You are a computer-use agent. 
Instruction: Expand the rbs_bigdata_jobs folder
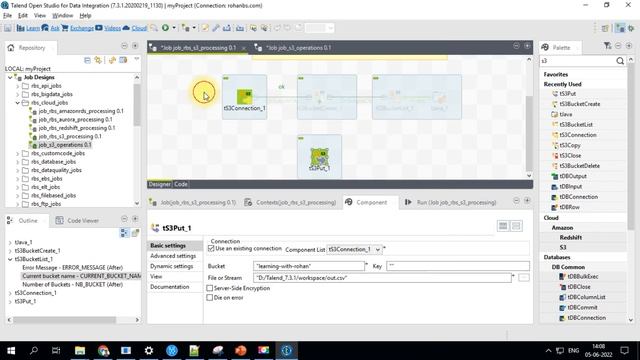pyautogui.click(x=18, y=94)
